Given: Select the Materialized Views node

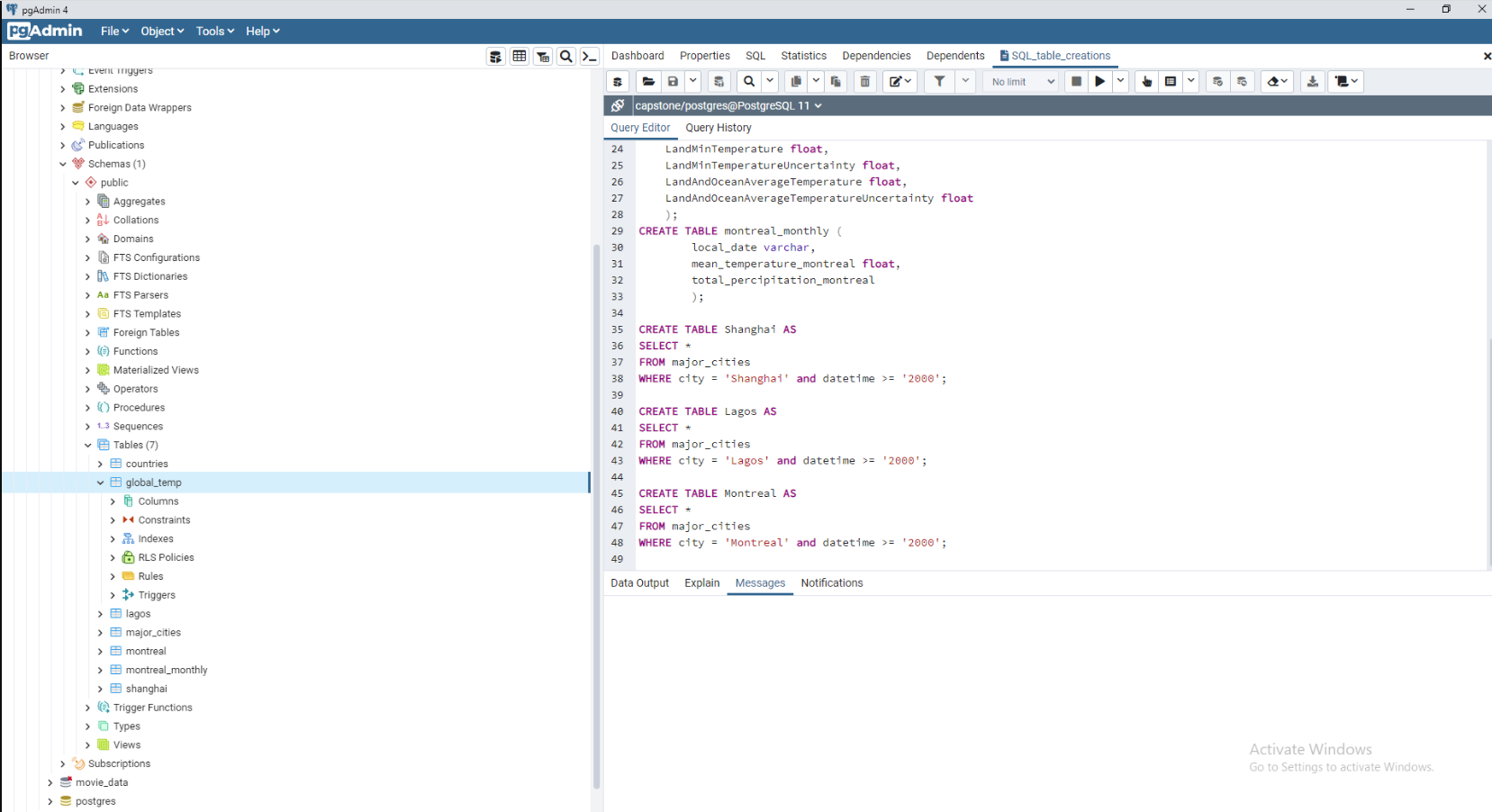Looking at the screenshot, I should (x=156, y=371).
